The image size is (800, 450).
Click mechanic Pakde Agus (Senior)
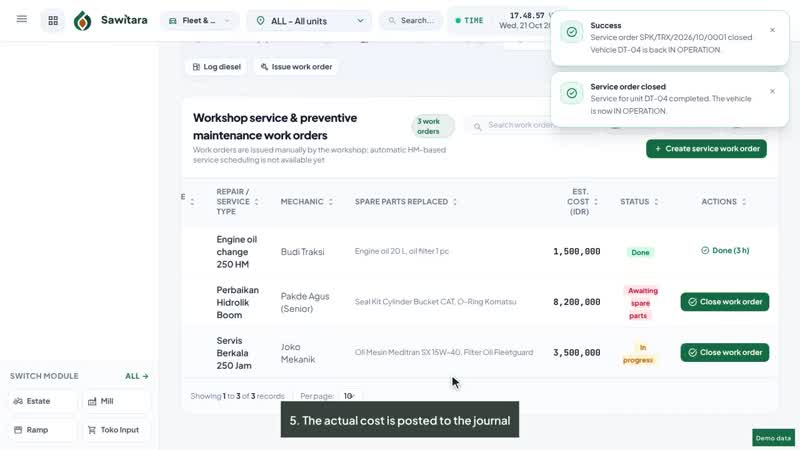[x=305, y=302]
